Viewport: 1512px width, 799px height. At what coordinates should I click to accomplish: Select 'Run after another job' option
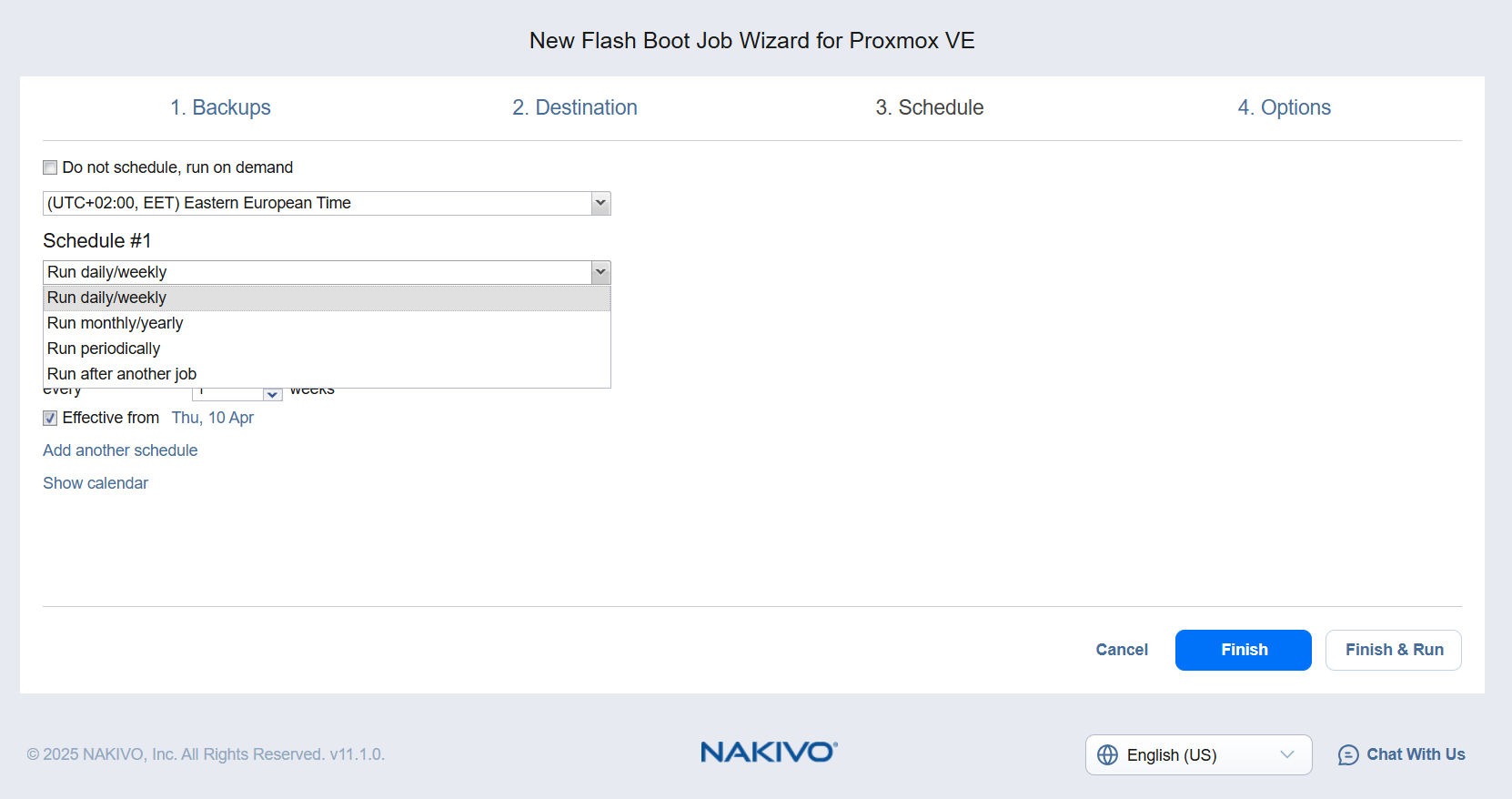[122, 374]
